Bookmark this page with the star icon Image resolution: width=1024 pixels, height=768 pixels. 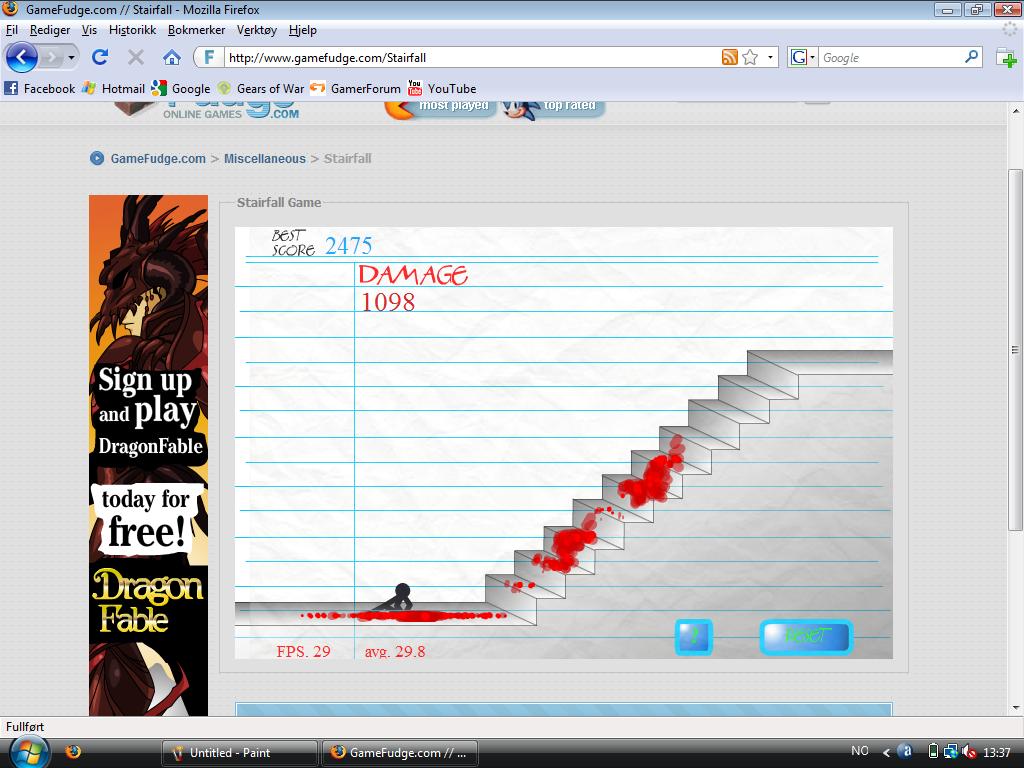coord(750,57)
